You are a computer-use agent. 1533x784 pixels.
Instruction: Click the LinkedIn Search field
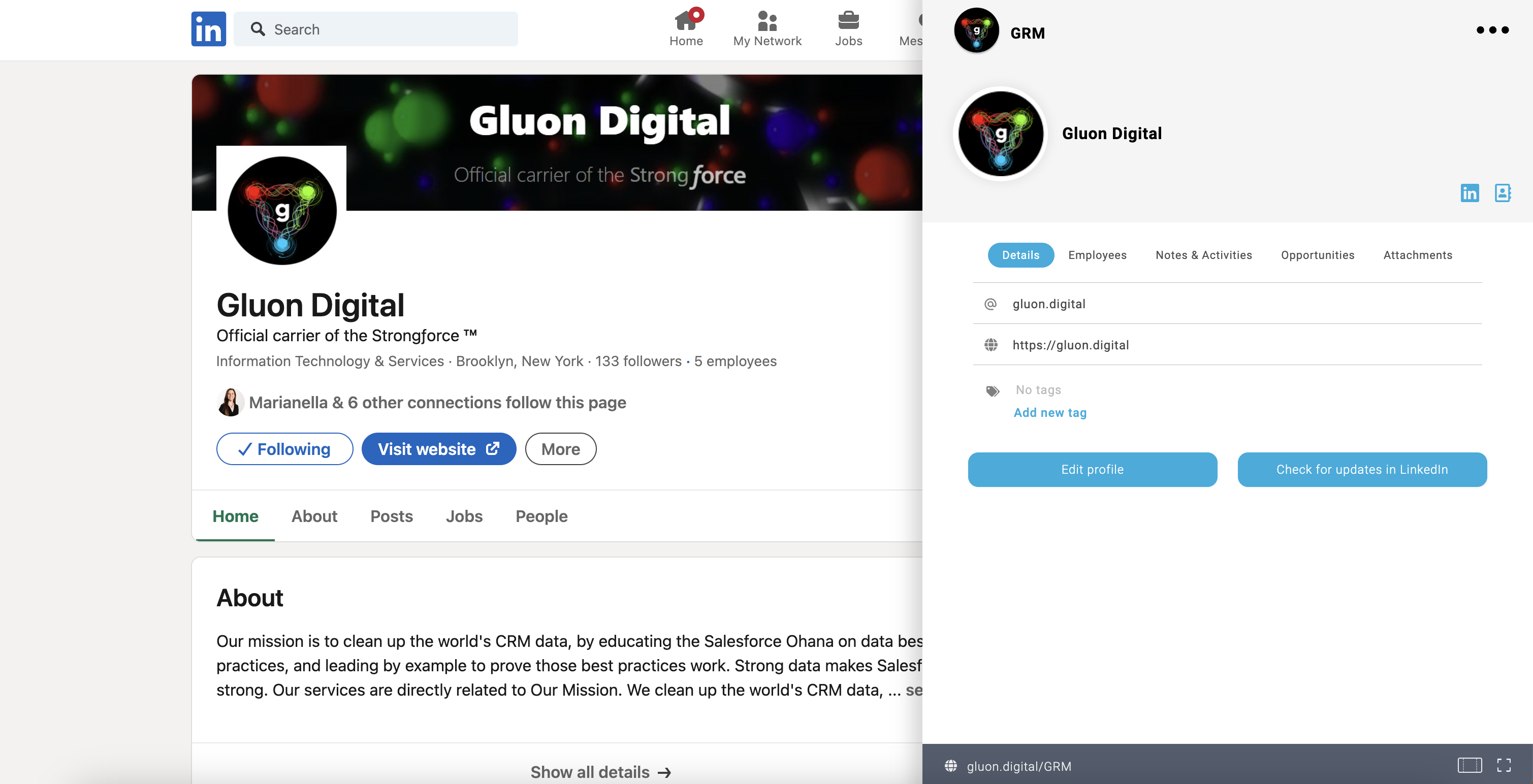point(375,29)
